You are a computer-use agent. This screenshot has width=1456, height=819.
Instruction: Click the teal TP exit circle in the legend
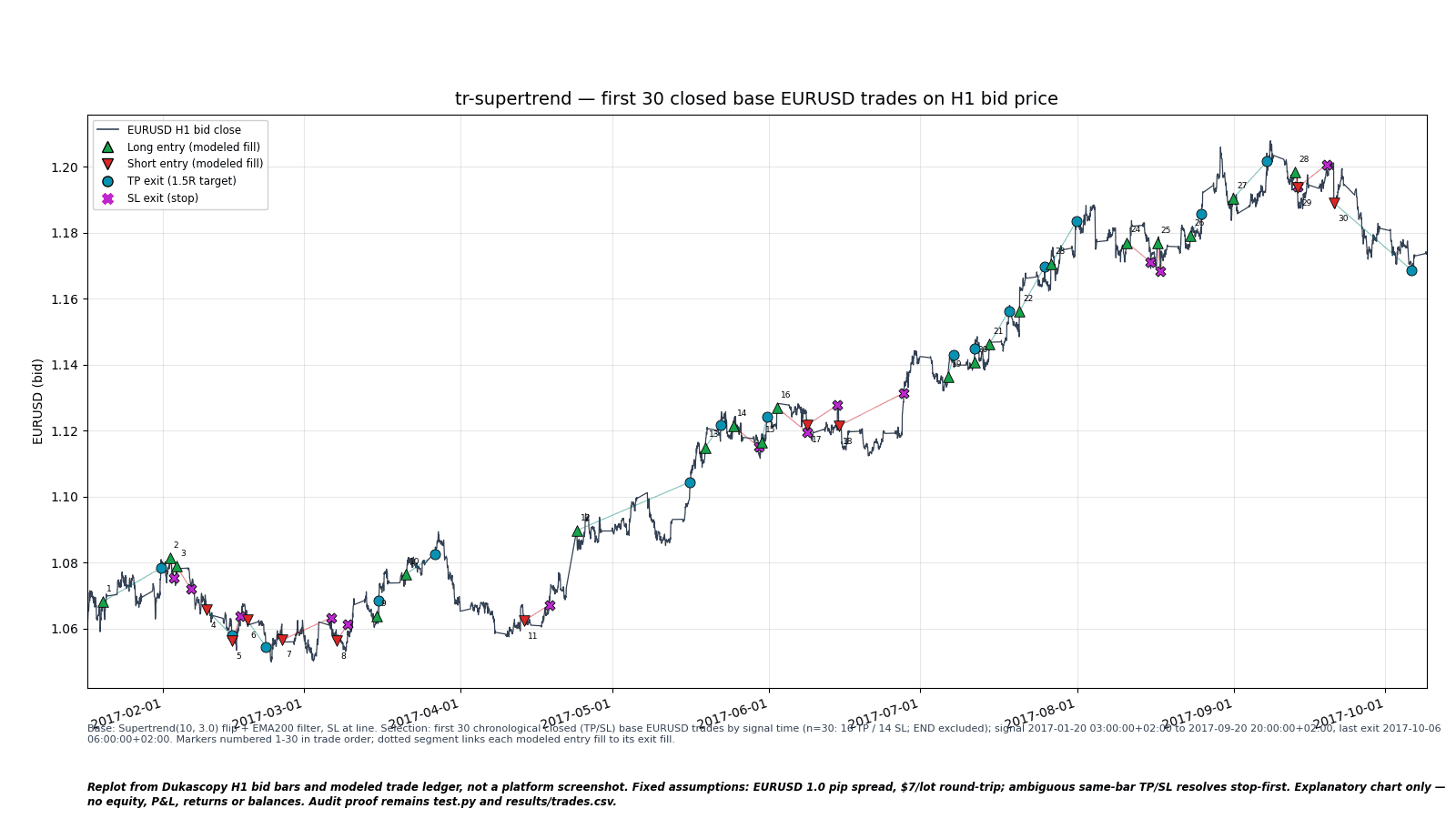107,181
